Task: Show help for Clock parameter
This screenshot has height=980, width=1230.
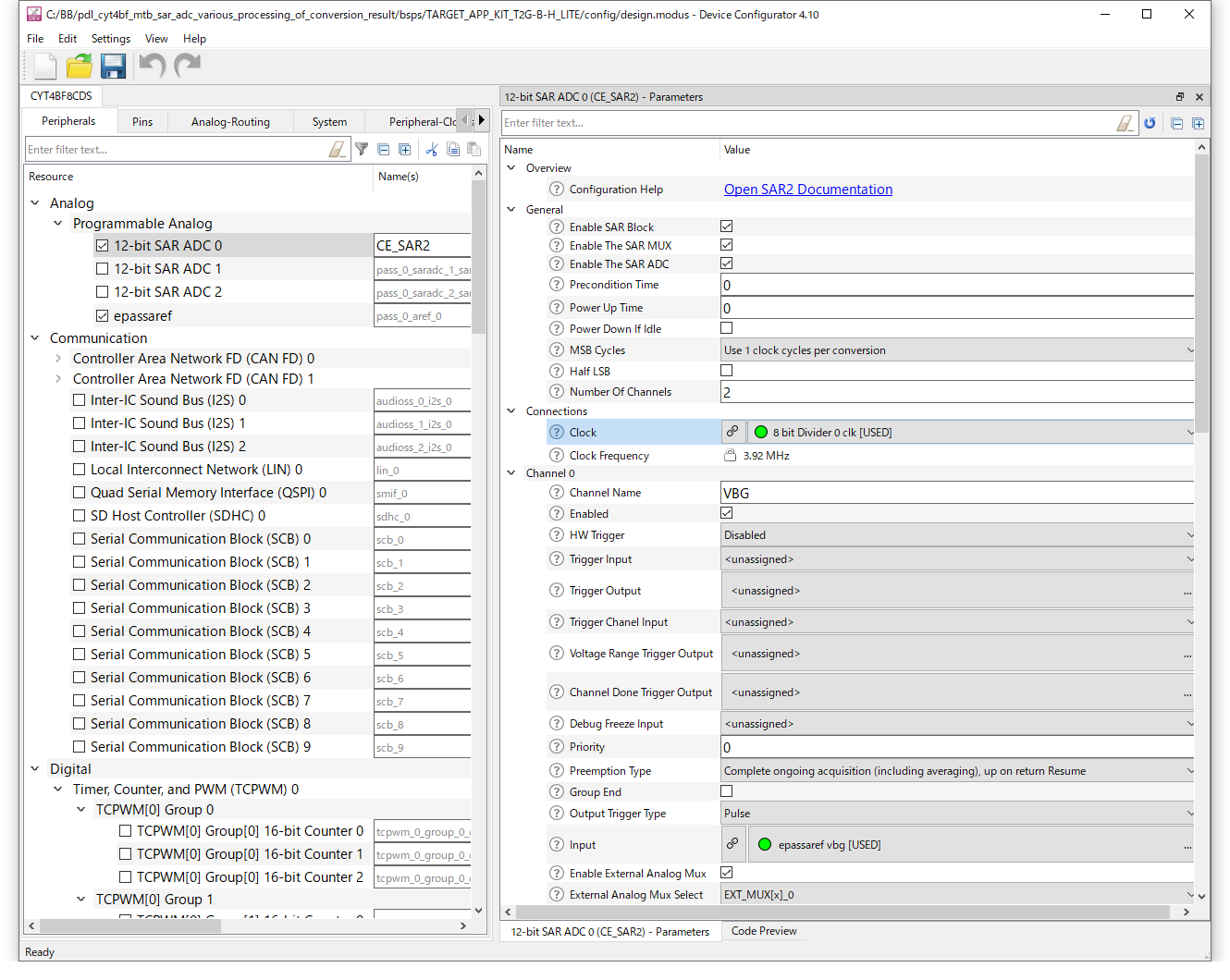Action: pos(557,432)
